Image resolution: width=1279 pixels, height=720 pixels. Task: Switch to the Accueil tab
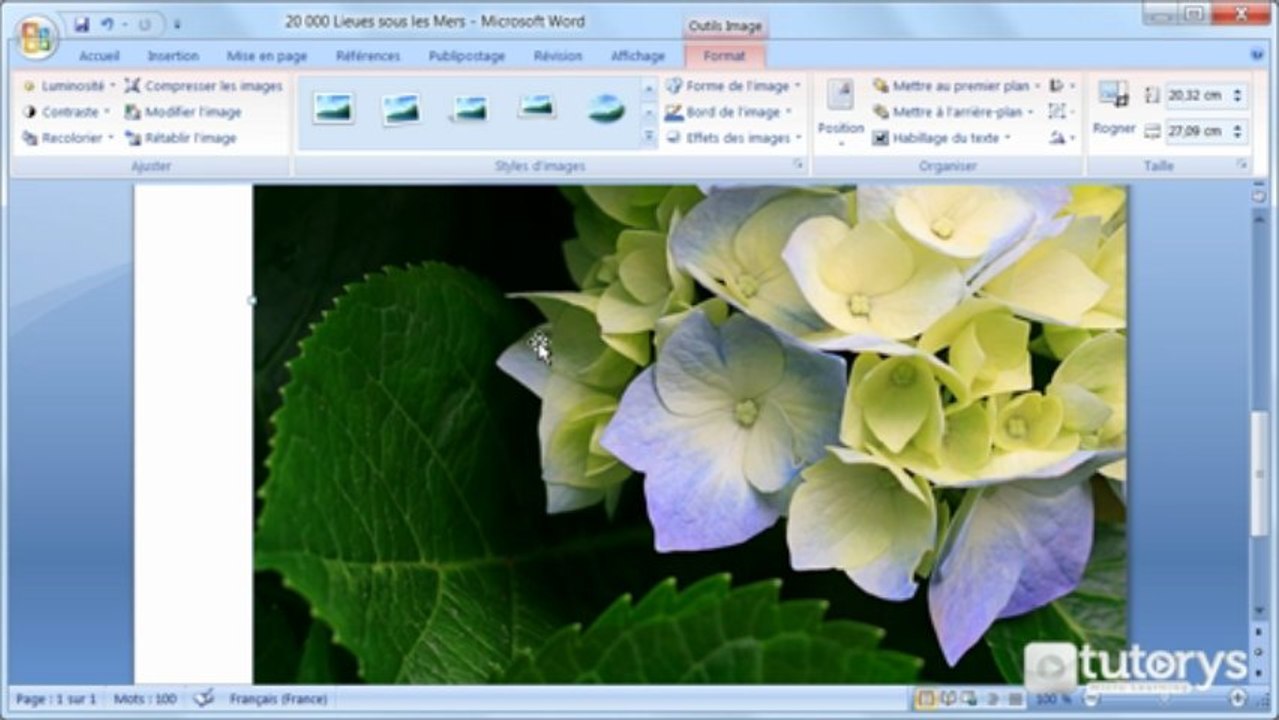pyautogui.click(x=99, y=56)
